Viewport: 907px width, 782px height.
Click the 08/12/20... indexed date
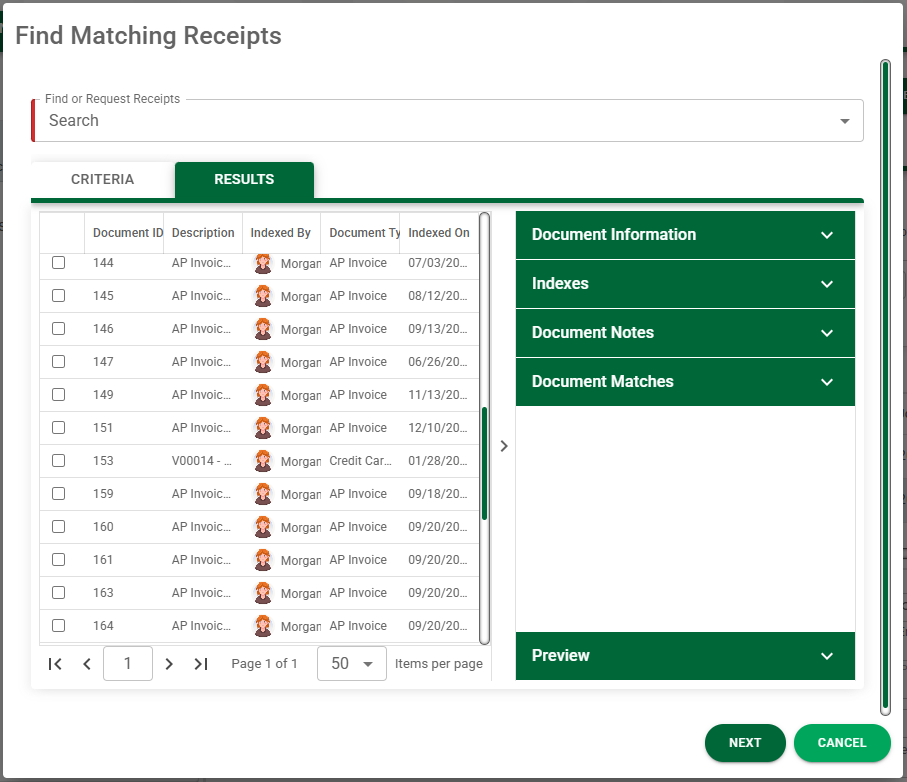438,296
